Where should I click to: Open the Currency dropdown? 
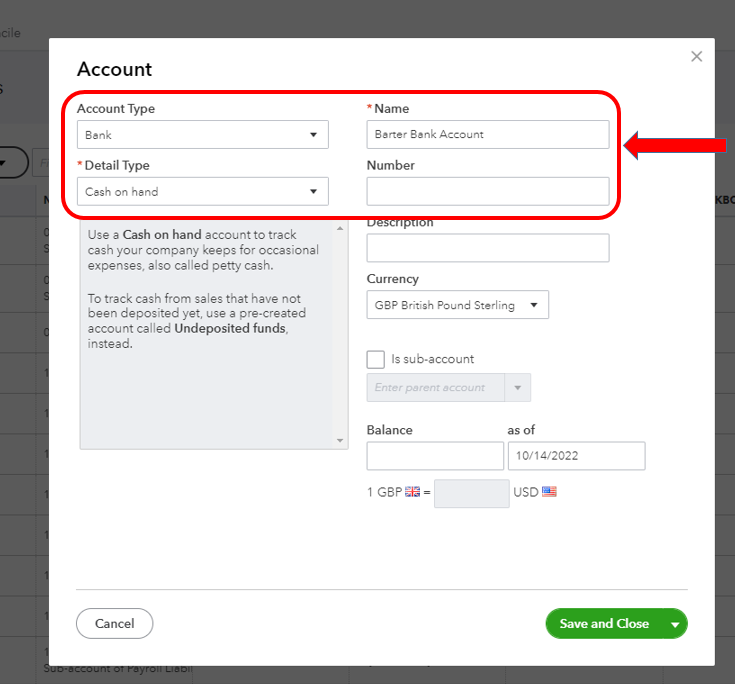(457, 305)
